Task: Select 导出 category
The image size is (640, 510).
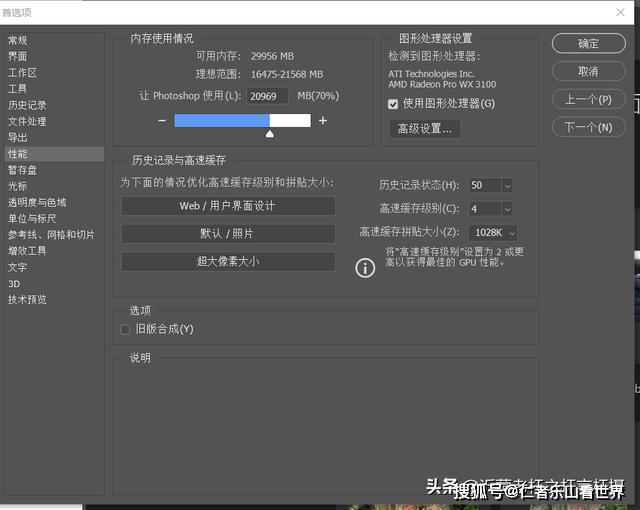Action: pos(18,137)
